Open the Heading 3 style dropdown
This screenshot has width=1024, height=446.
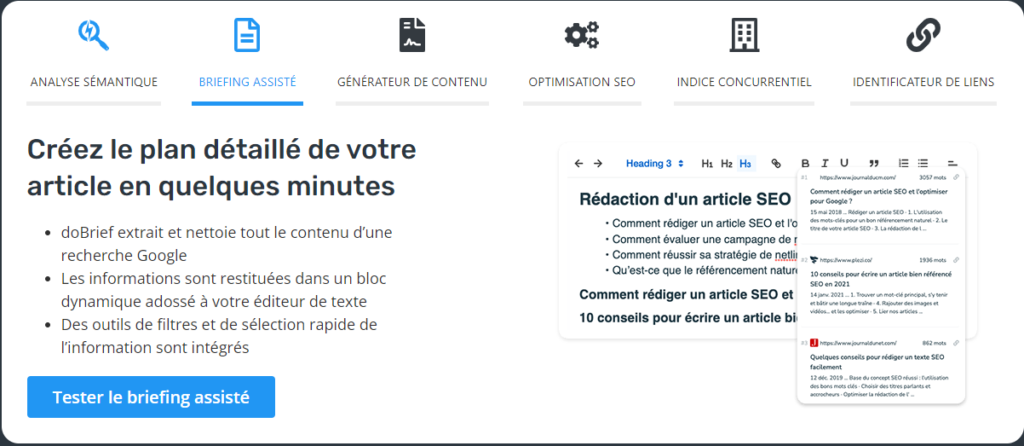[655, 163]
